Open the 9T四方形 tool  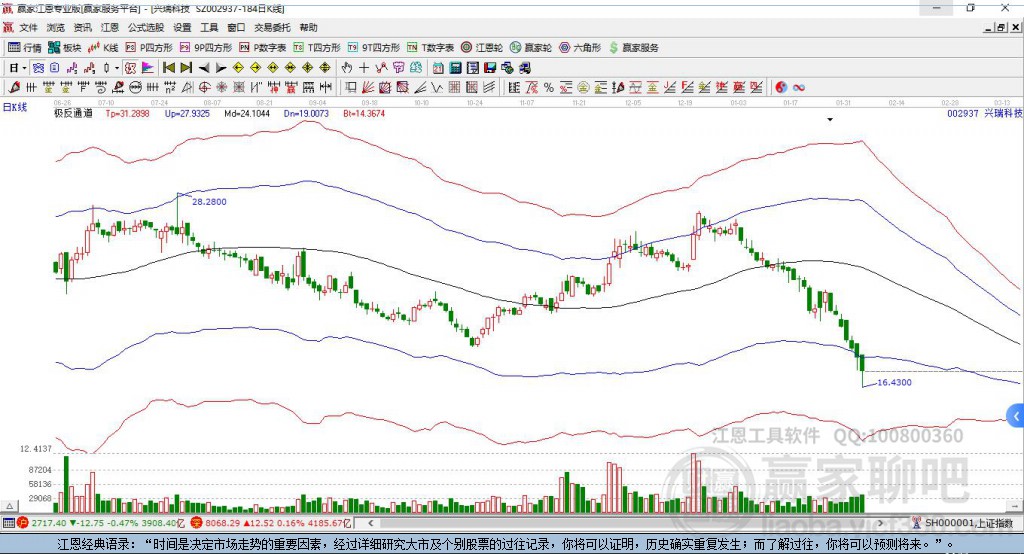[x=374, y=48]
